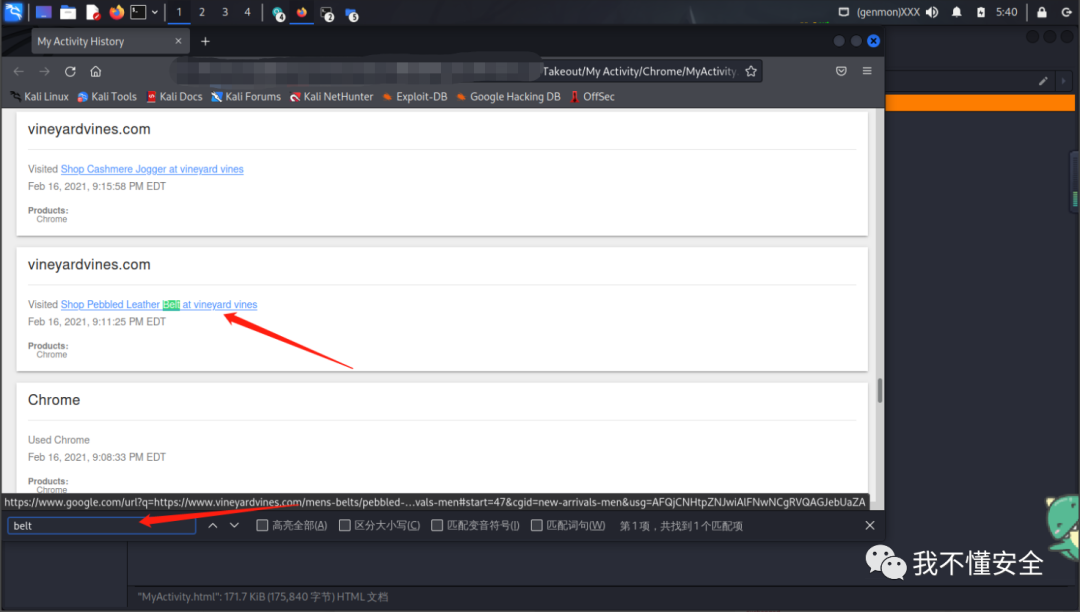Screen dimensions: 1080x612
Task: Switch to workspace 2
Action: click(202, 12)
